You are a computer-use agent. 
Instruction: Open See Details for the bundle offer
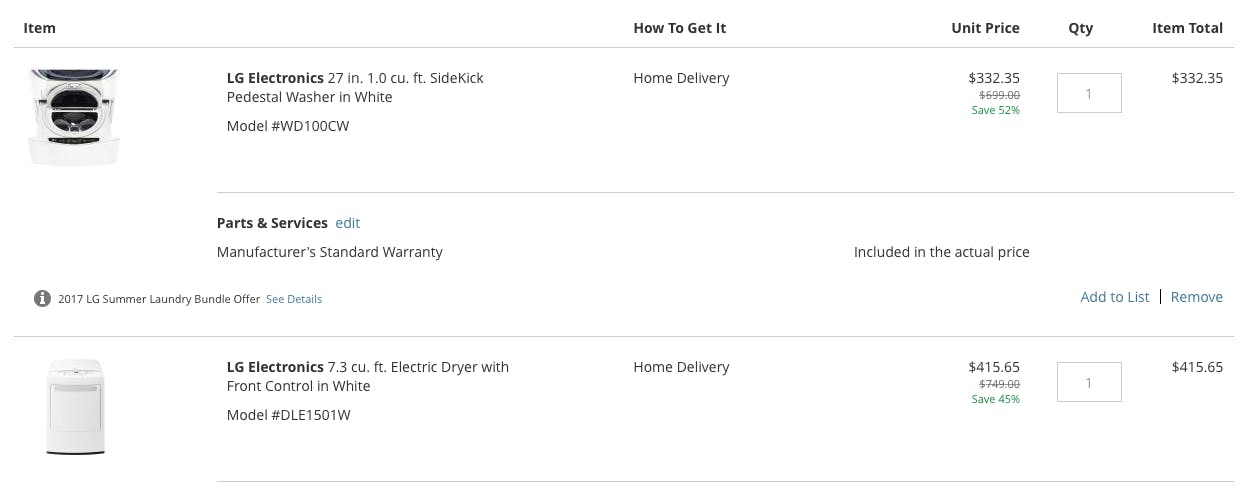pos(294,299)
